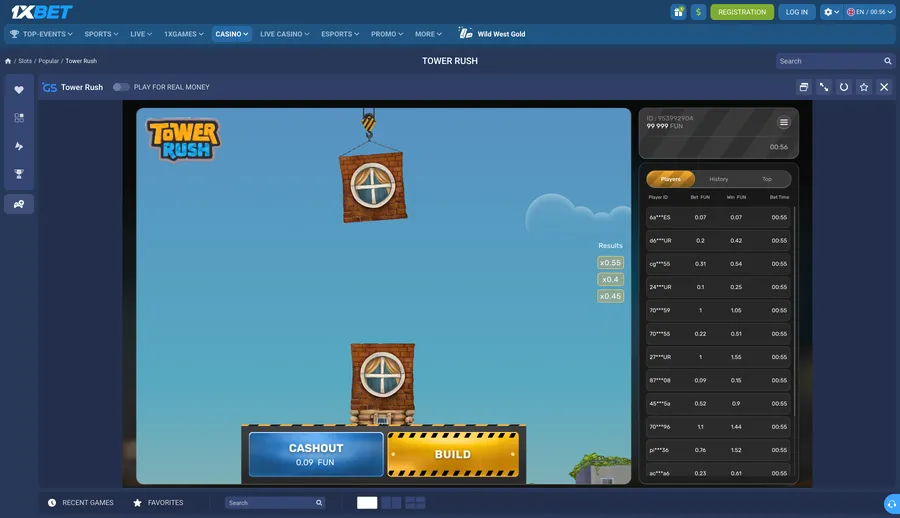This screenshot has height=518, width=900.
Task: Reload the game with the refresh icon
Action: 844,87
